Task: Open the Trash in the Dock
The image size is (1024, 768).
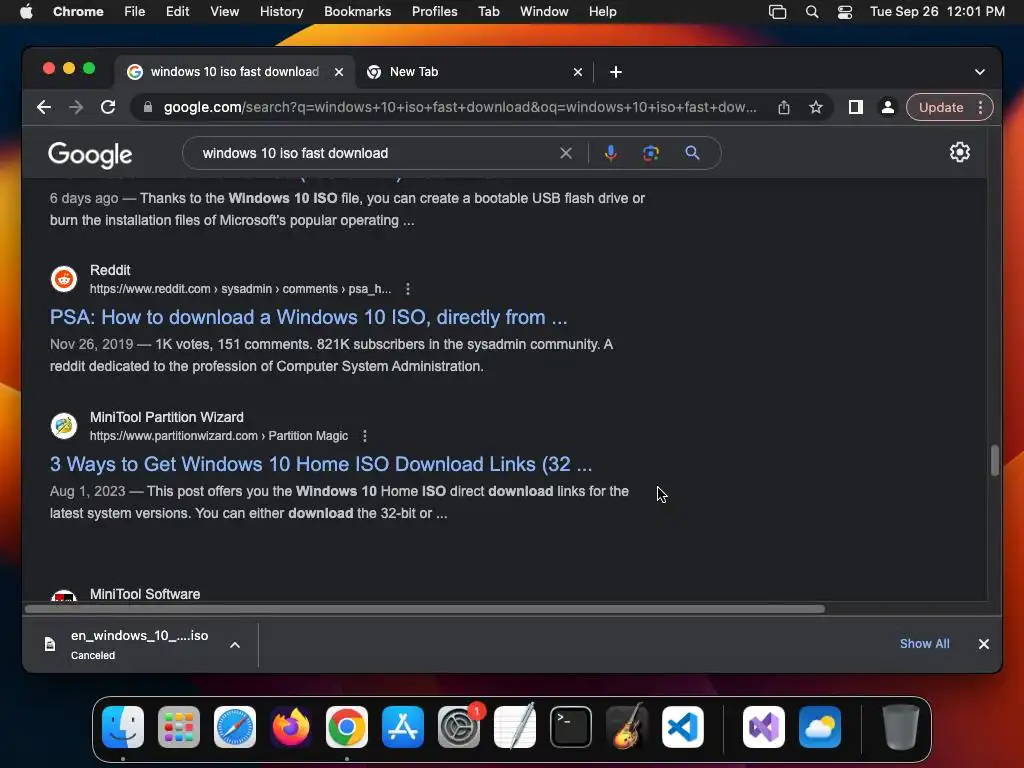Action: (901, 727)
